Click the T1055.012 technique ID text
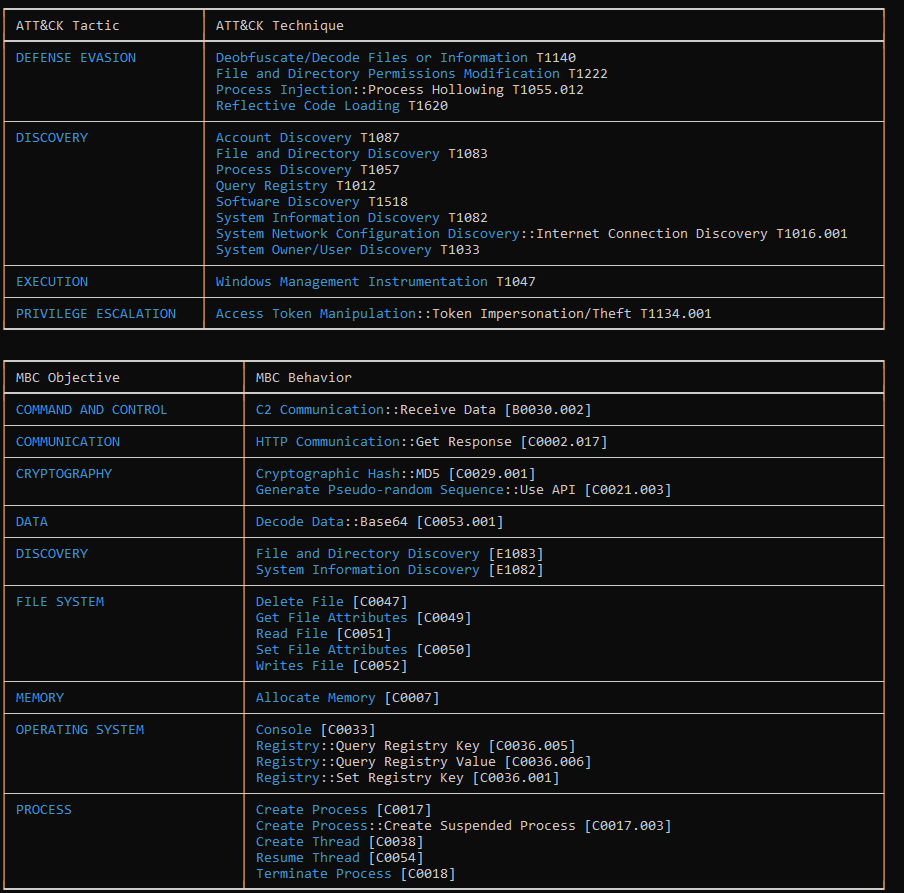 (548, 90)
